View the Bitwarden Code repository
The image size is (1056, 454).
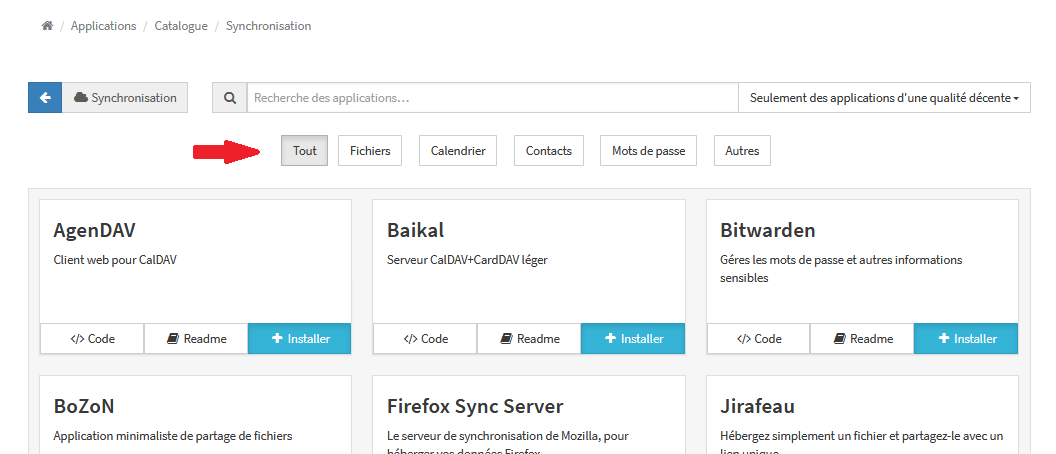point(759,339)
